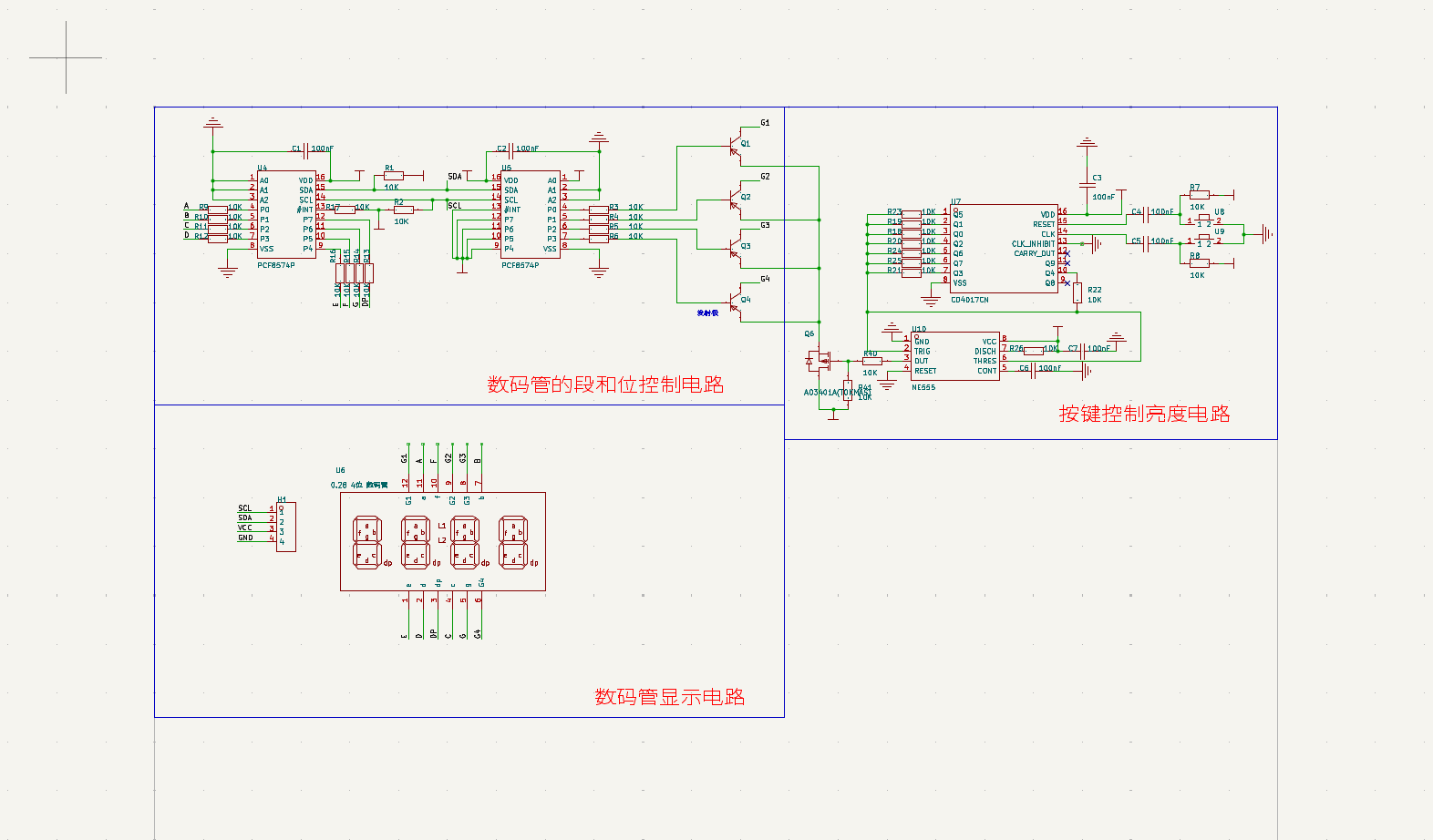The image size is (1433, 840).
Task: Select the CD4017CN counter U7
Action: (1005, 248)
